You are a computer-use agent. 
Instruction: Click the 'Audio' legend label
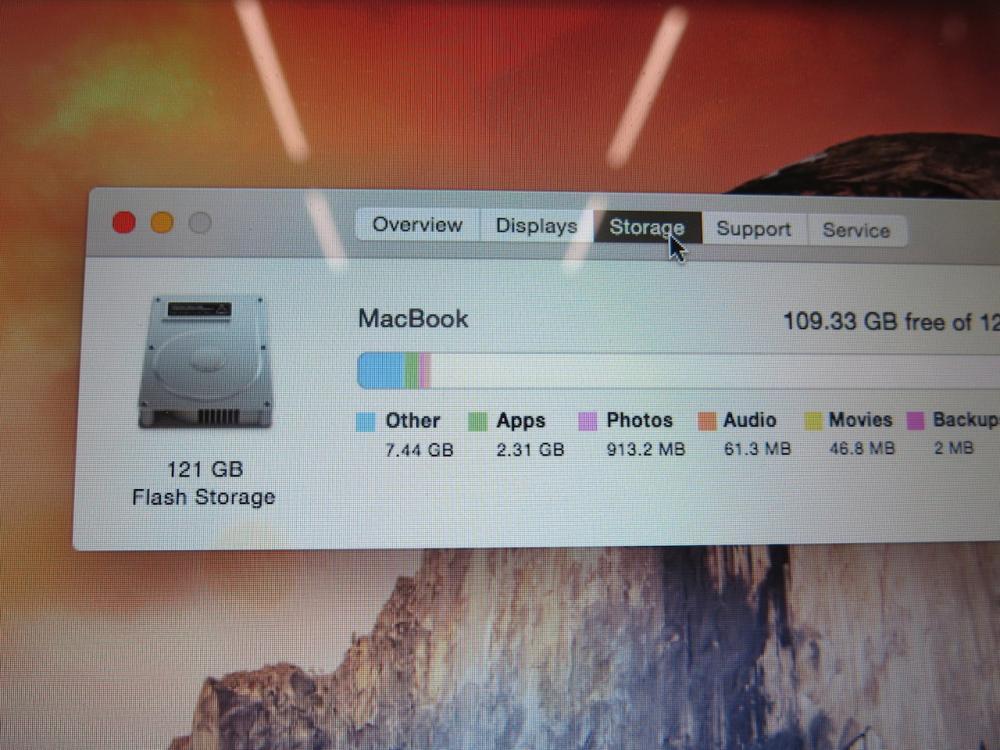coord(750,420)
